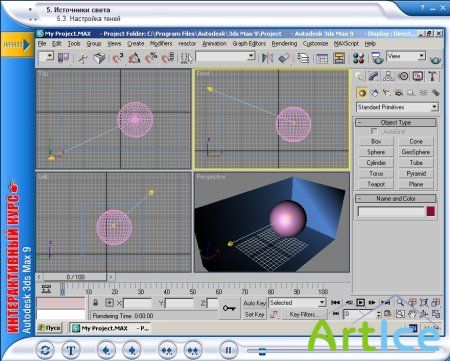Click the 0/100 time slider
Image resolution: width=450 pixels, height=361 pixels.
(75, 277)
